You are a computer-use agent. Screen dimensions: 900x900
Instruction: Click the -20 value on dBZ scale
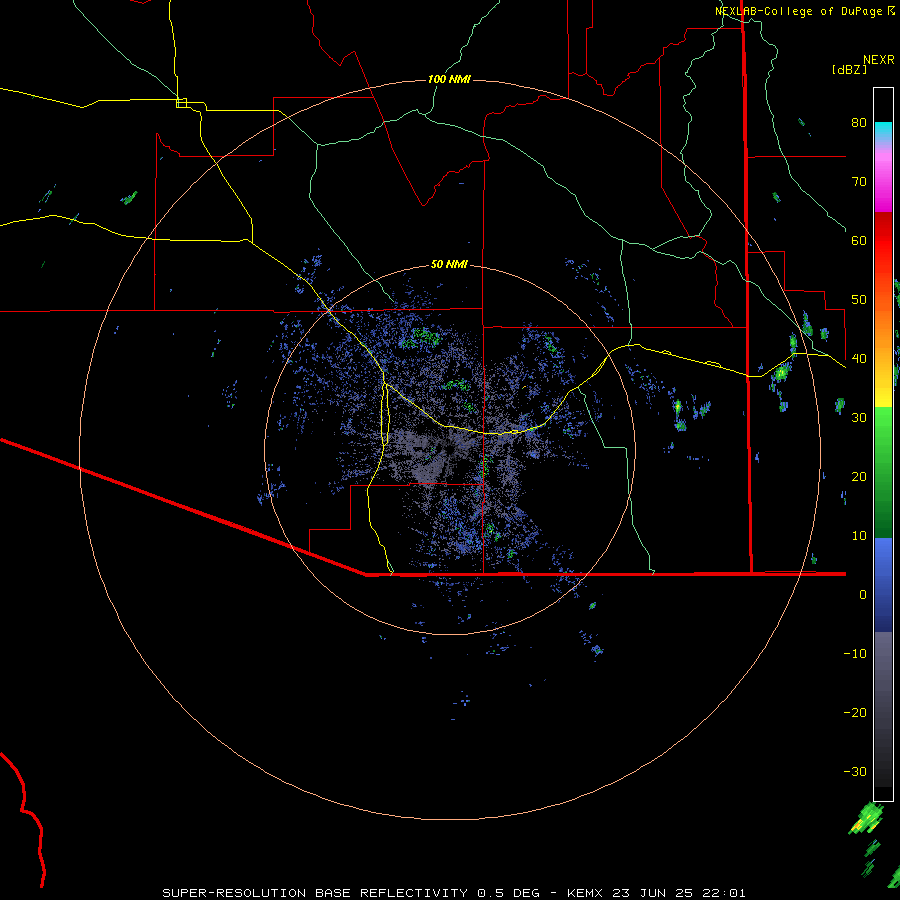[855, 712]
